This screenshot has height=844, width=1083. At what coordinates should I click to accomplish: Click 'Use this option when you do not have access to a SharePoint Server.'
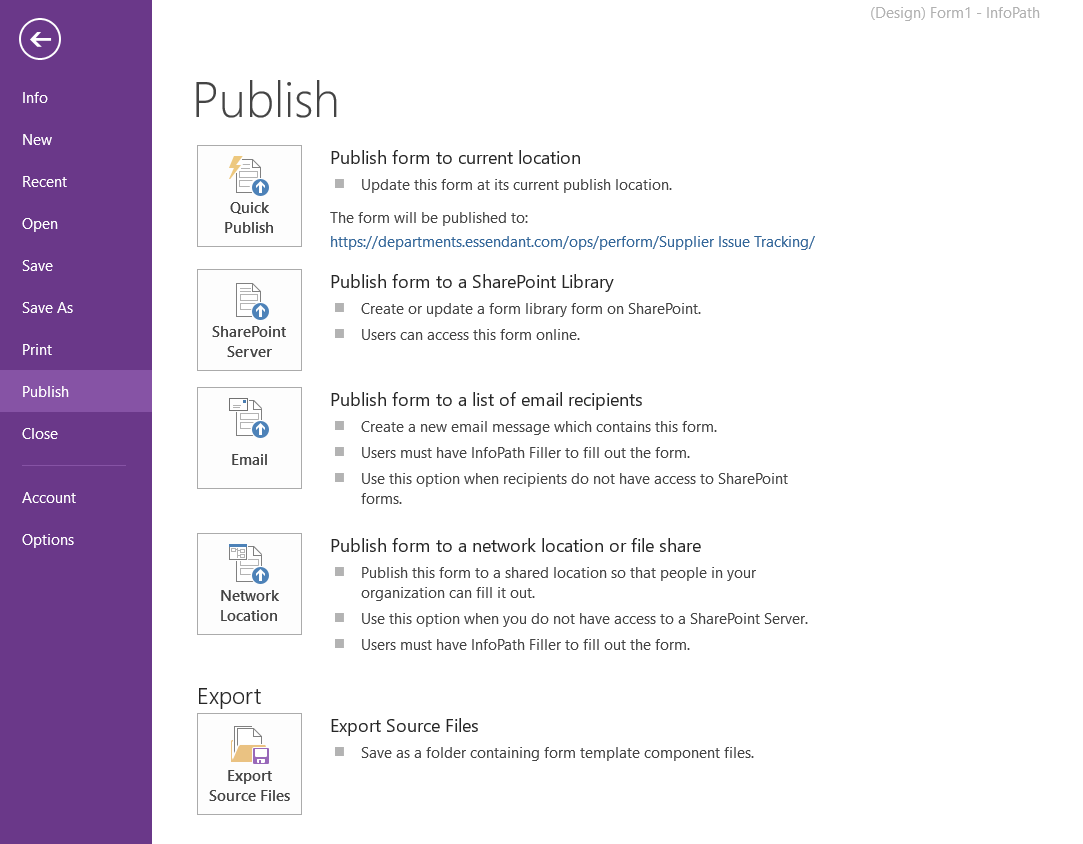584,619
